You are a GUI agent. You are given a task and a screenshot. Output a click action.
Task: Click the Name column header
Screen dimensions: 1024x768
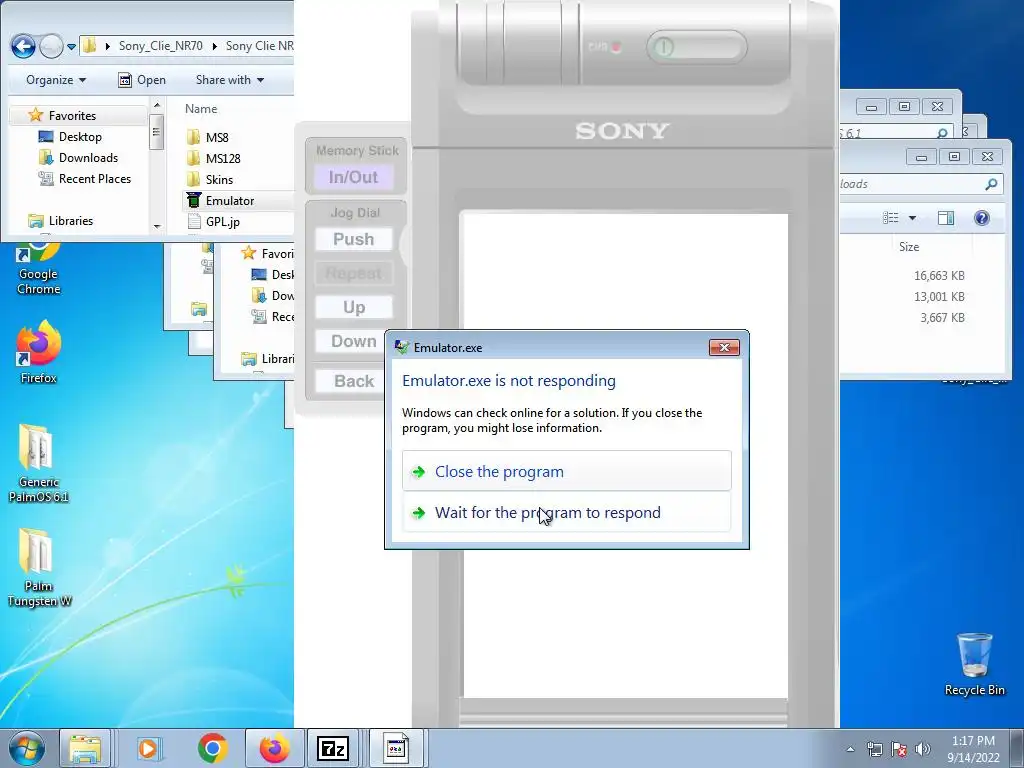[200, 109]
